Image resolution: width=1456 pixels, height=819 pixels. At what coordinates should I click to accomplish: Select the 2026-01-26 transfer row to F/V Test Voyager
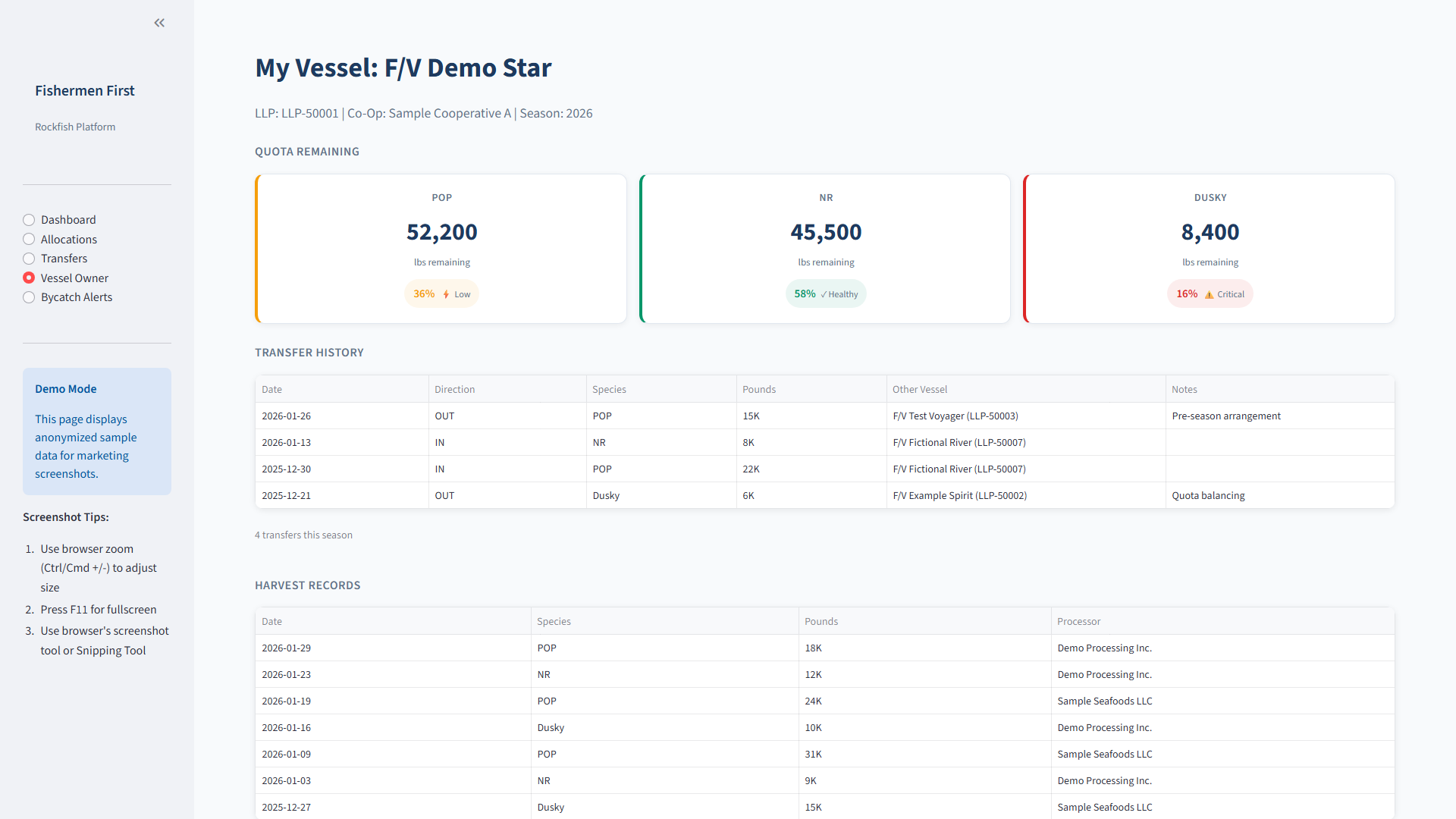pyautogui.click(x=682, y=416)
